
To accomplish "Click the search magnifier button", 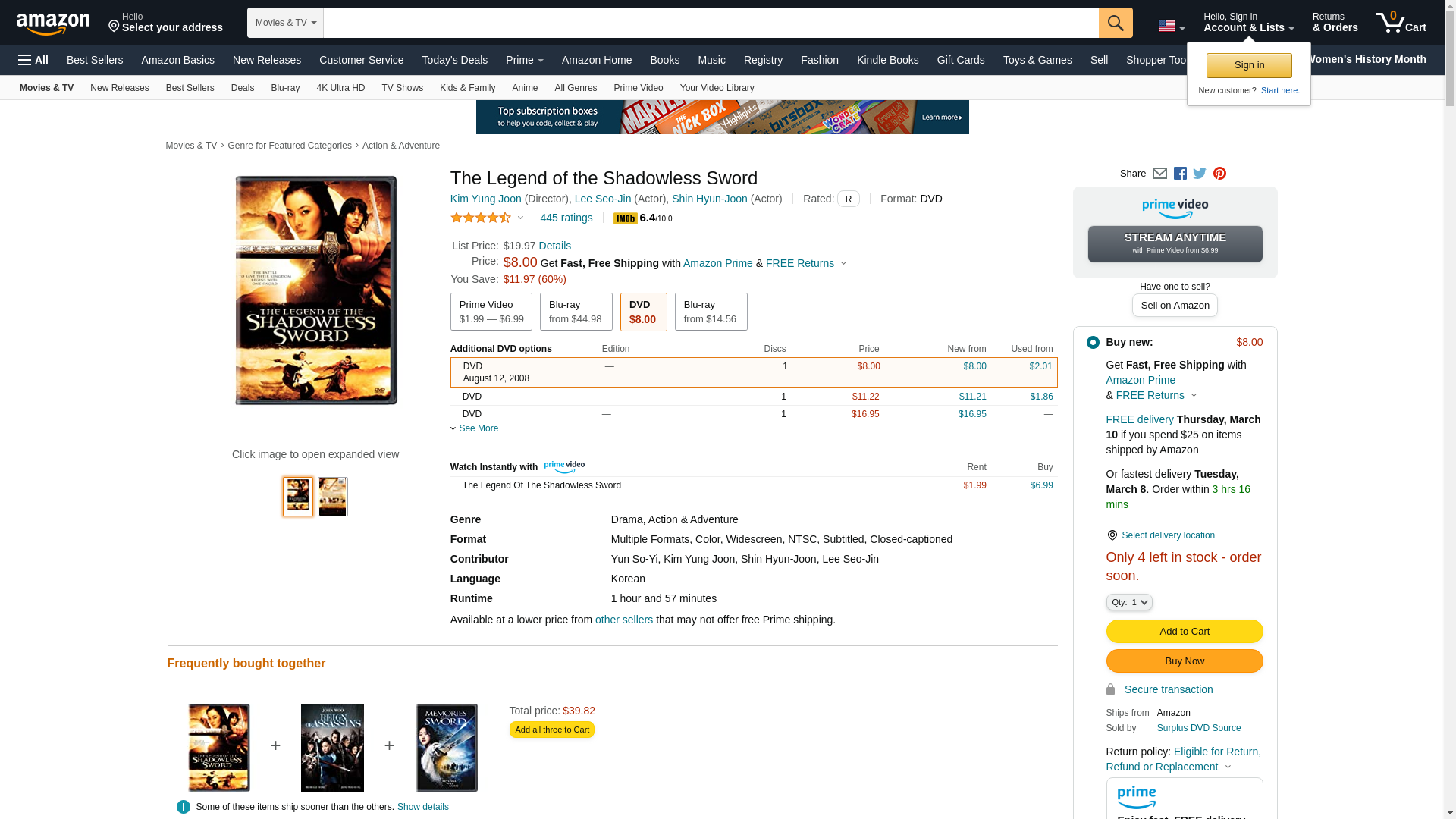I will tap(1115, 23).
